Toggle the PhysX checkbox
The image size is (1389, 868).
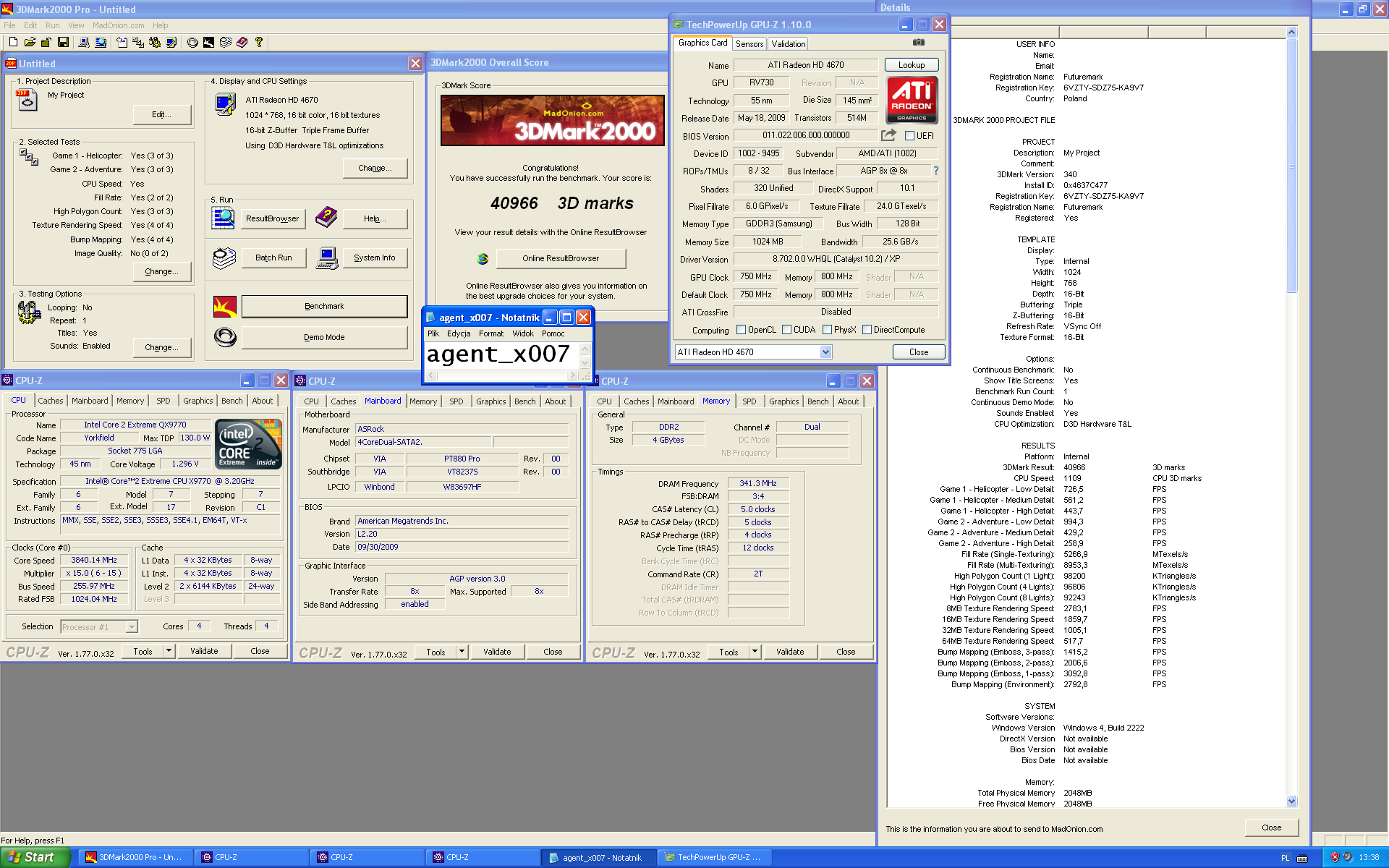coord(827,330)
